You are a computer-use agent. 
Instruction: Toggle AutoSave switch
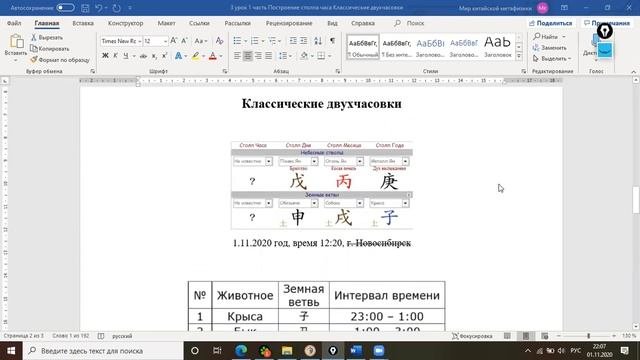coord(65,8)
